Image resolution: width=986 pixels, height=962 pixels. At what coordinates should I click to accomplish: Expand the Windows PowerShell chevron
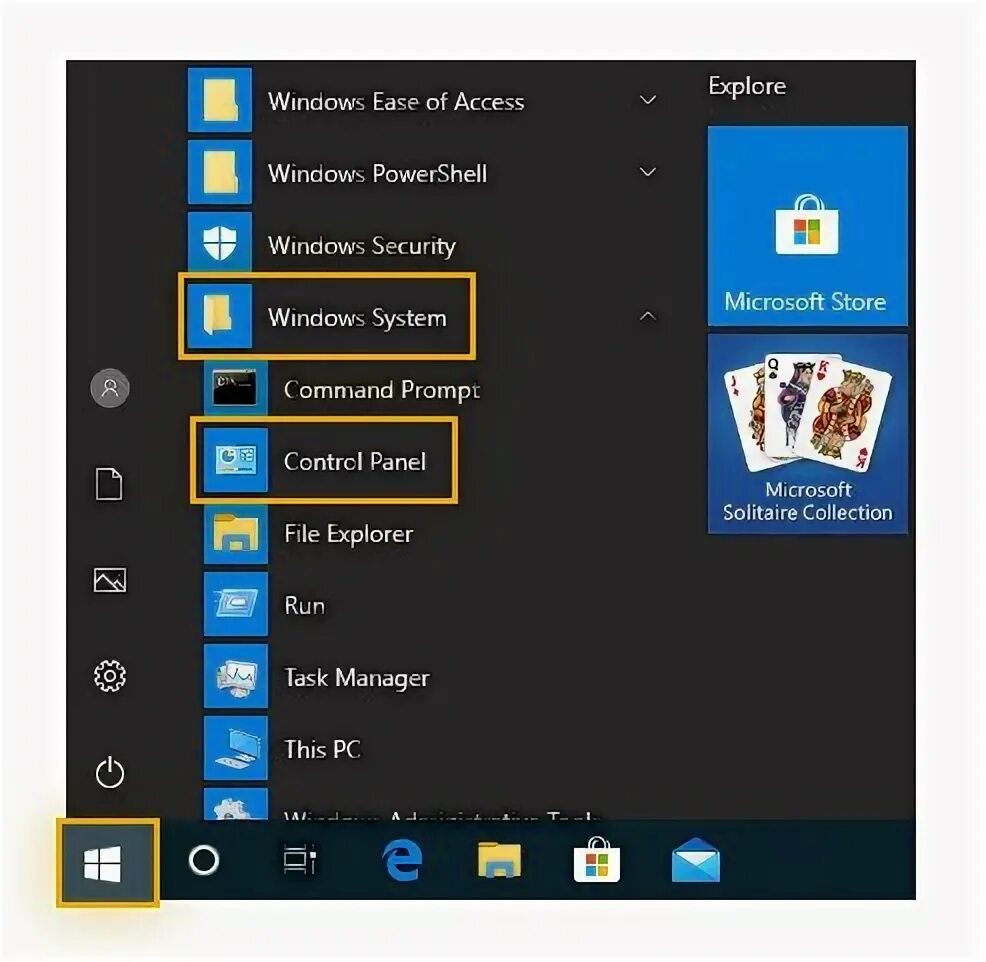coord(648,172)
